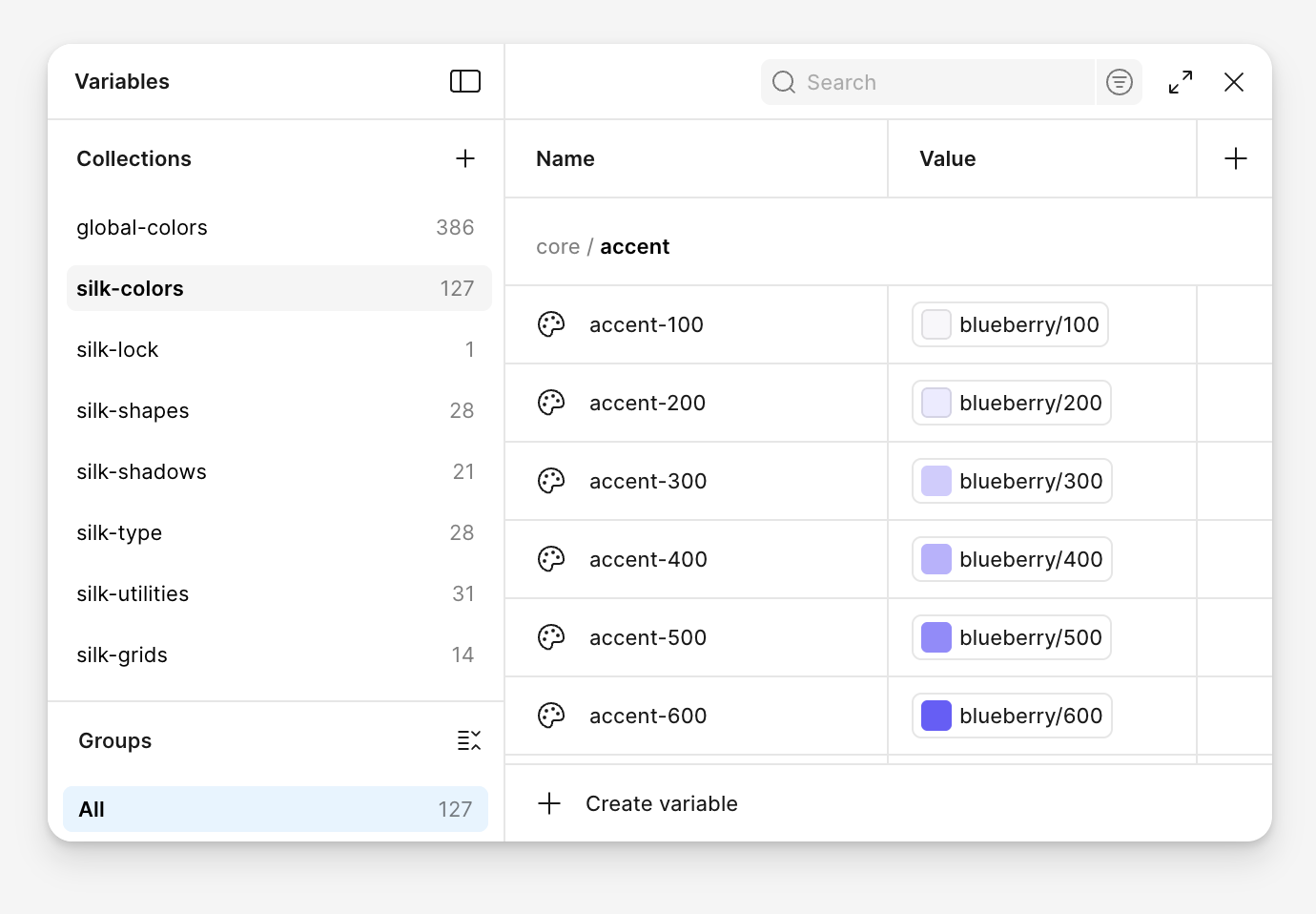1316x914 pixels.
Task: Add a new mode column with plus
Action: 1235,158
